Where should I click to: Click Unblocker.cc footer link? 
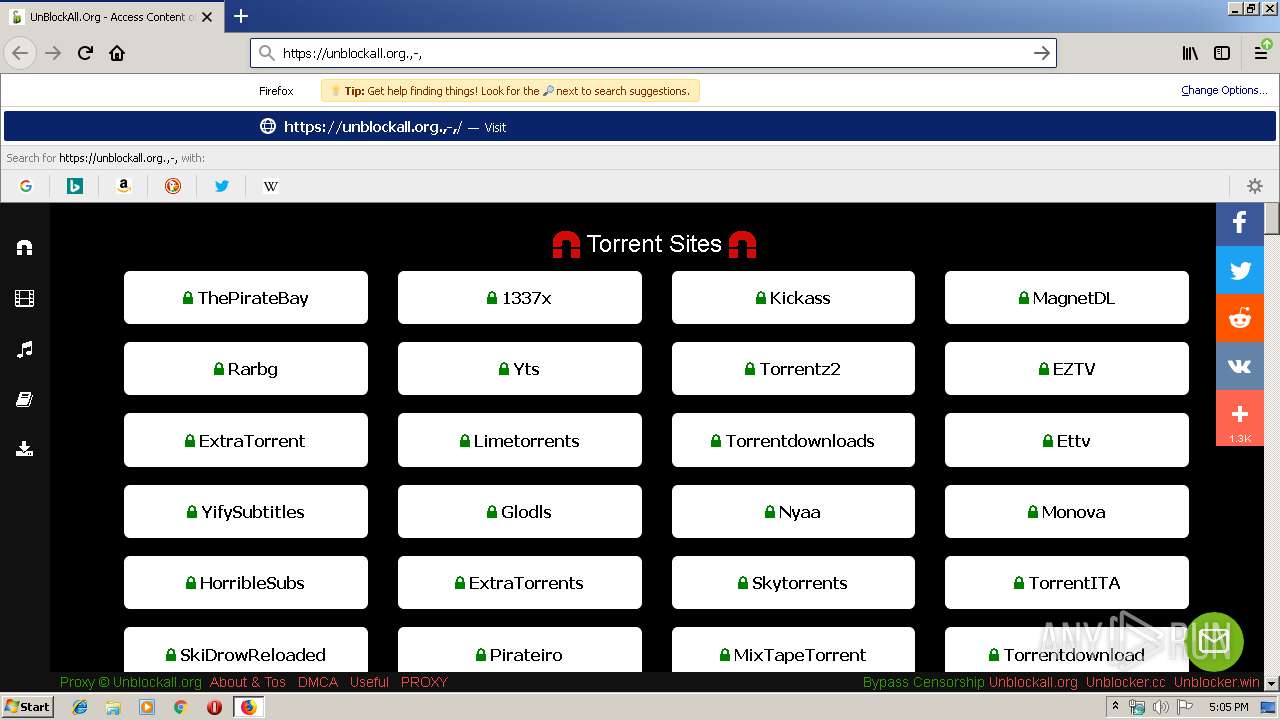(1126, 682)
